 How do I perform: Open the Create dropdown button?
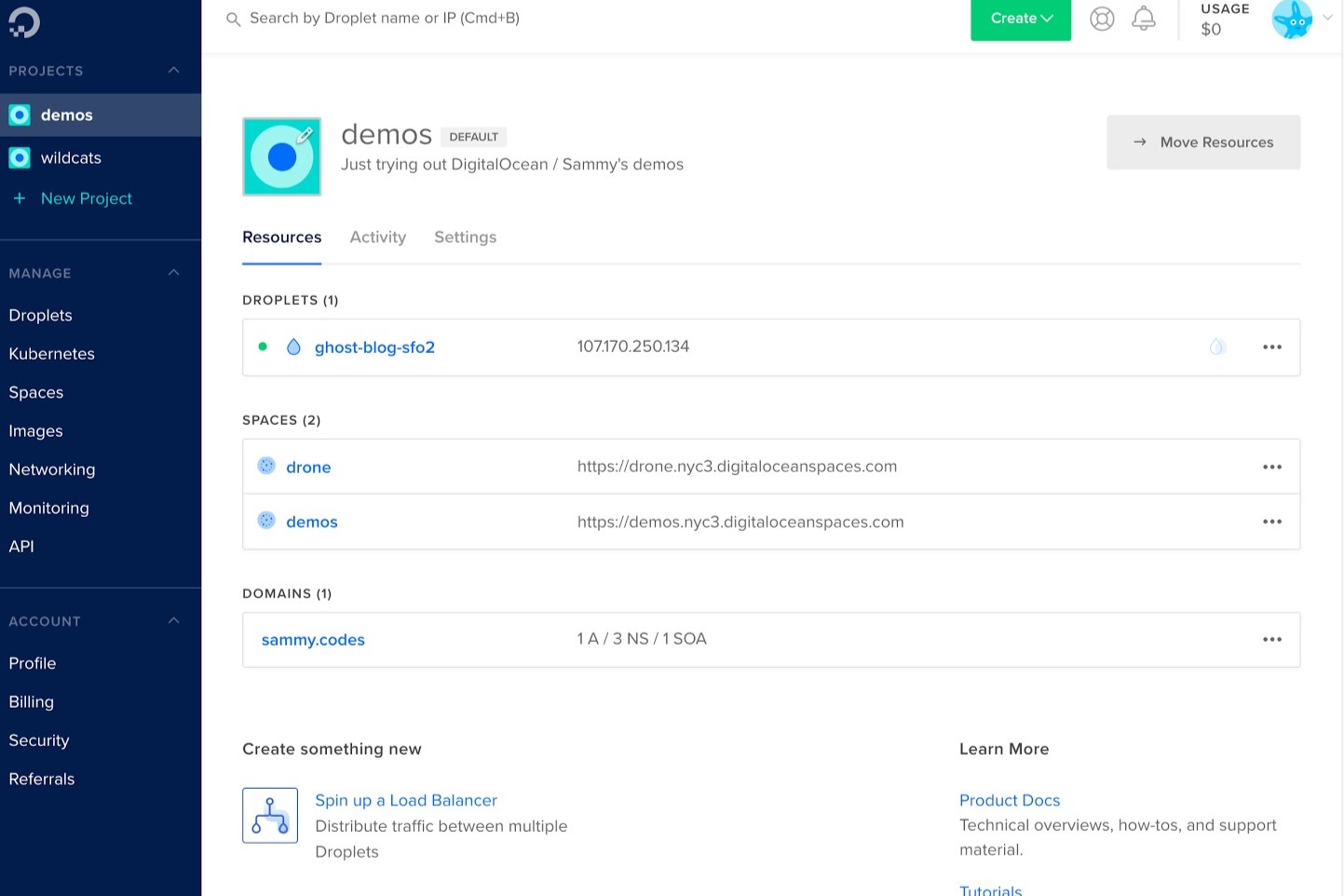coord(1021,19)
